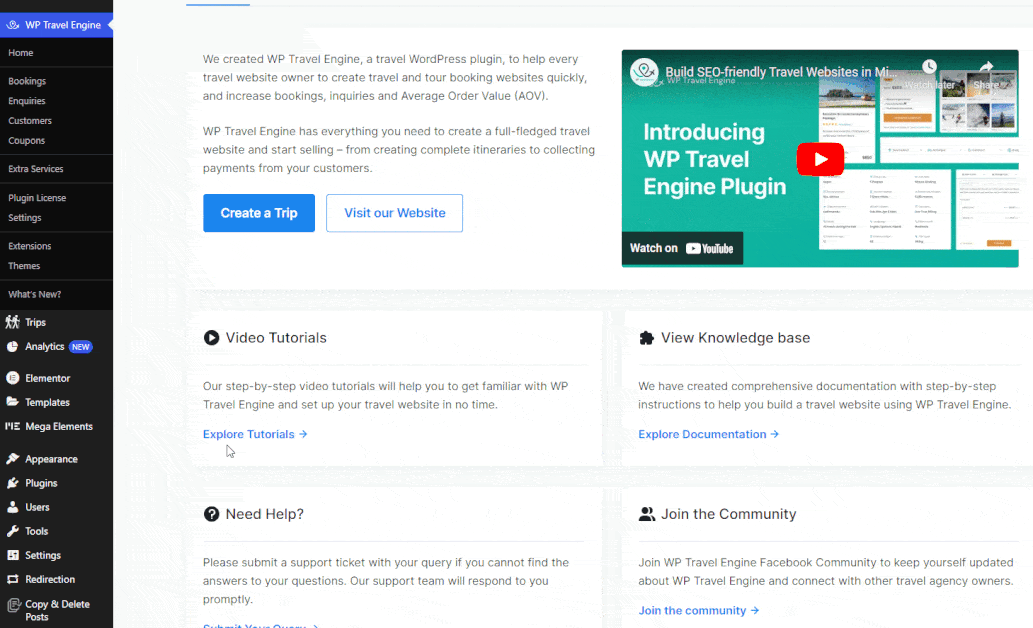Screen dimensions: 1033x628
Task: Click the Share arrow icon on video
Action: 986,67
